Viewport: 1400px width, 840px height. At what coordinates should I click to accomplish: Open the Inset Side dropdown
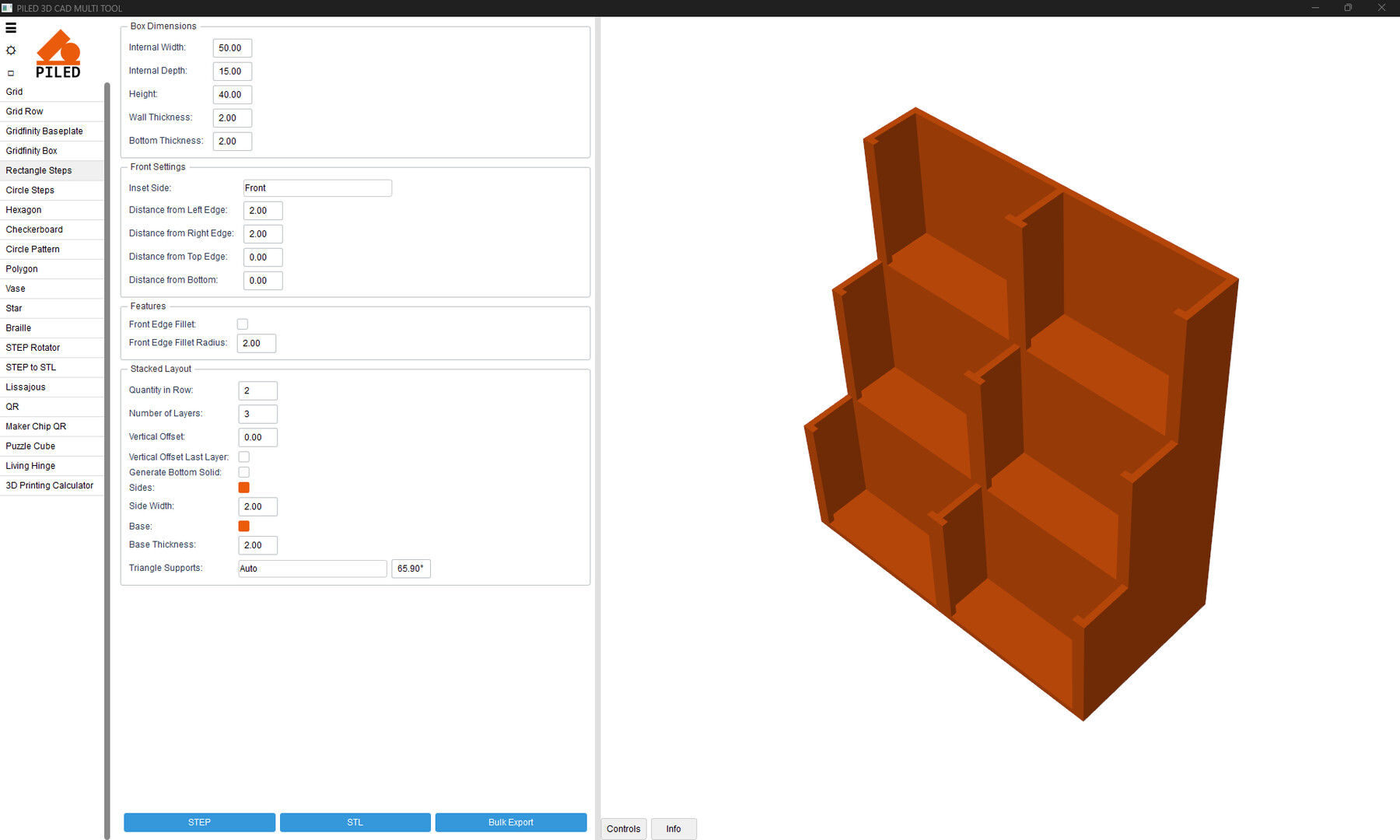(x=317, y=188)
